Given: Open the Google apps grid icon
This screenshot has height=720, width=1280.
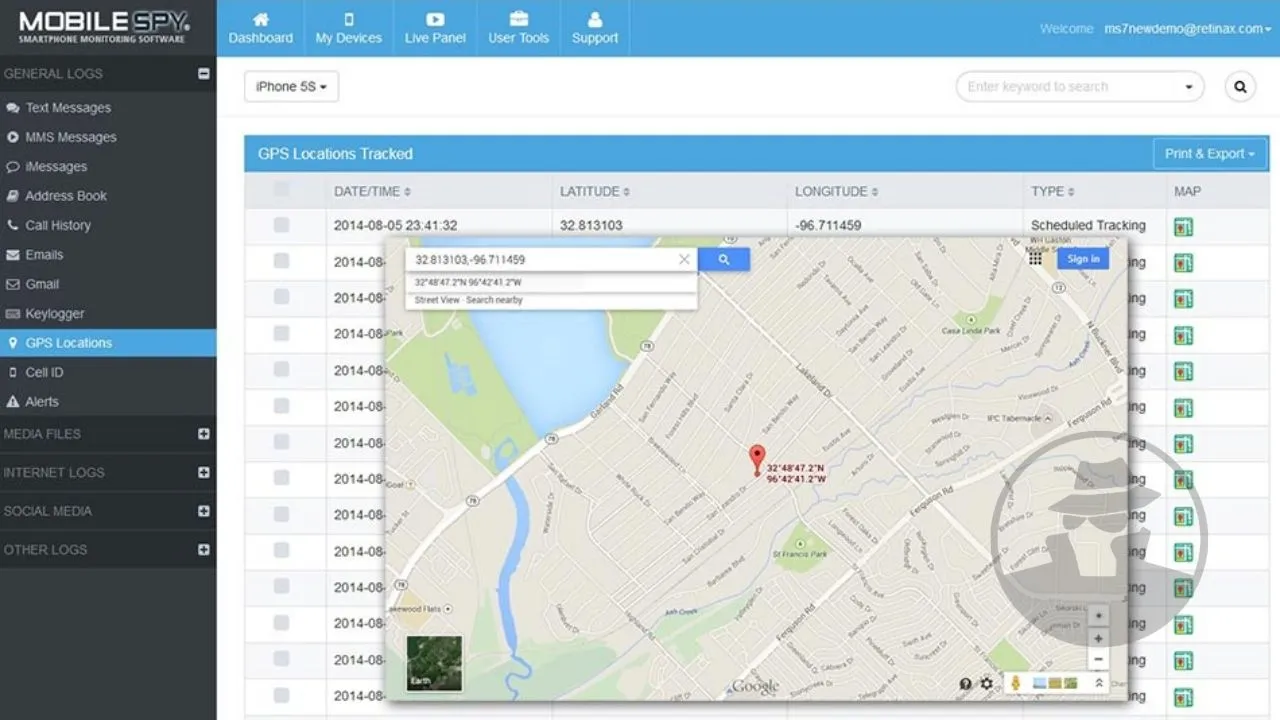Looking at the screenshot, I should pos(1035,258).
